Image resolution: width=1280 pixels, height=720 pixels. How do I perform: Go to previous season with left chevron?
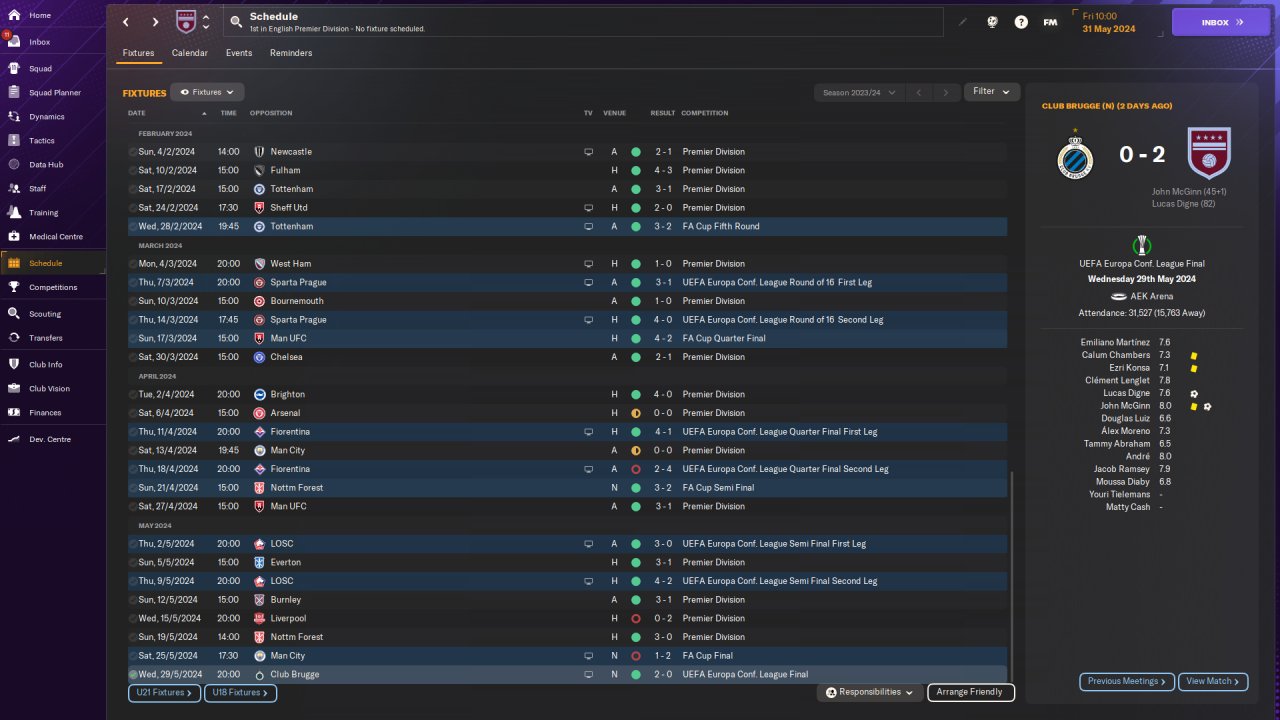[x=919, y=93]
